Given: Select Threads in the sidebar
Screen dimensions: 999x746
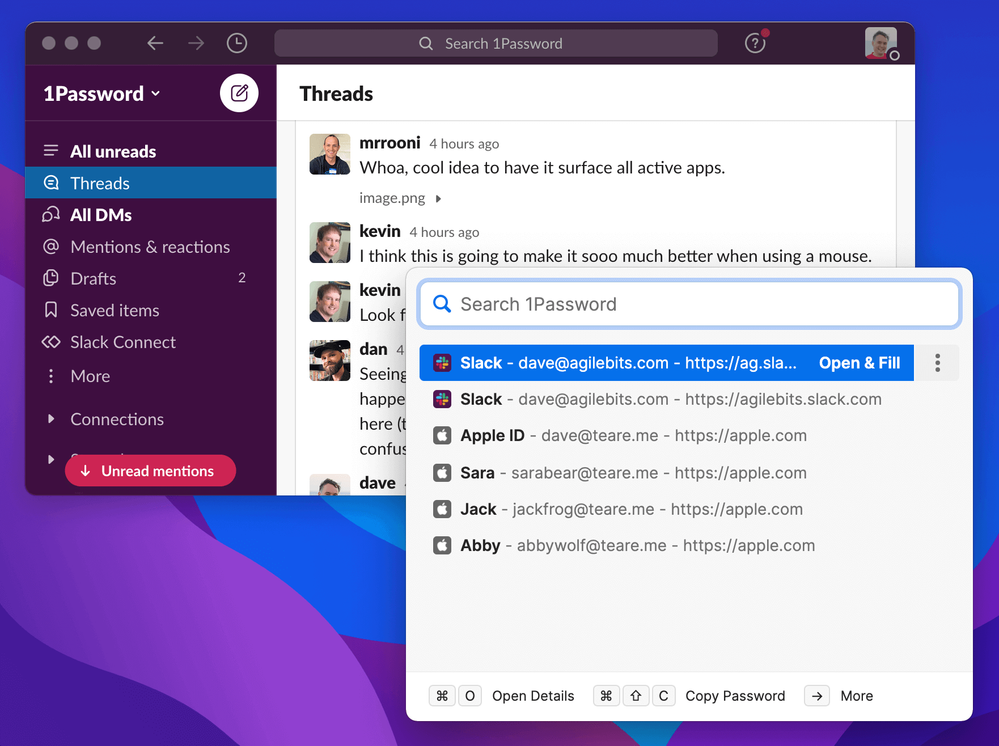Looking at the screenshot, I should tap(100, 183).
